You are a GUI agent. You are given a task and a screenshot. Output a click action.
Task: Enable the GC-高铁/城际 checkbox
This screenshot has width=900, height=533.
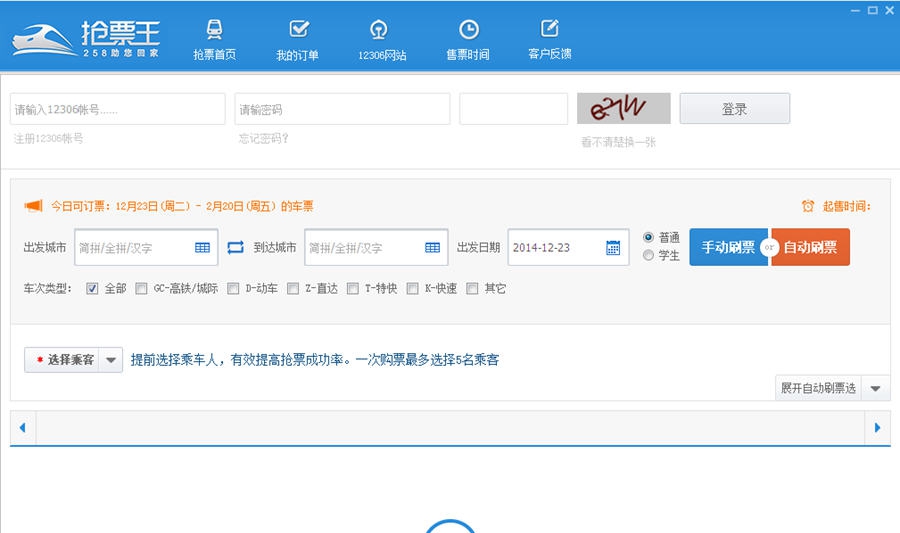[x=141, y=289]
